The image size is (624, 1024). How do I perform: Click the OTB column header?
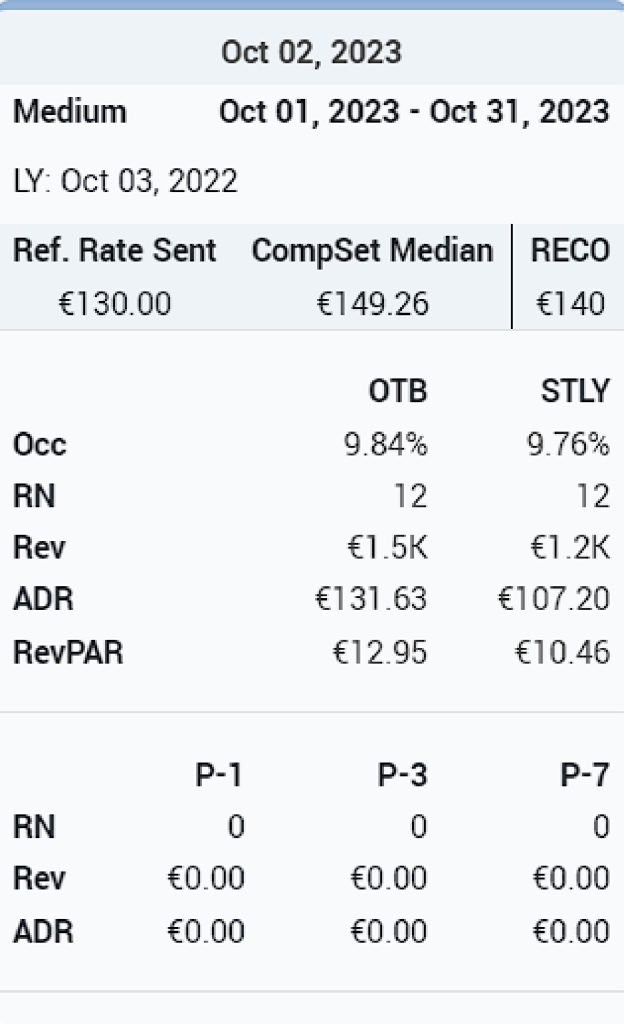[398, 391]
